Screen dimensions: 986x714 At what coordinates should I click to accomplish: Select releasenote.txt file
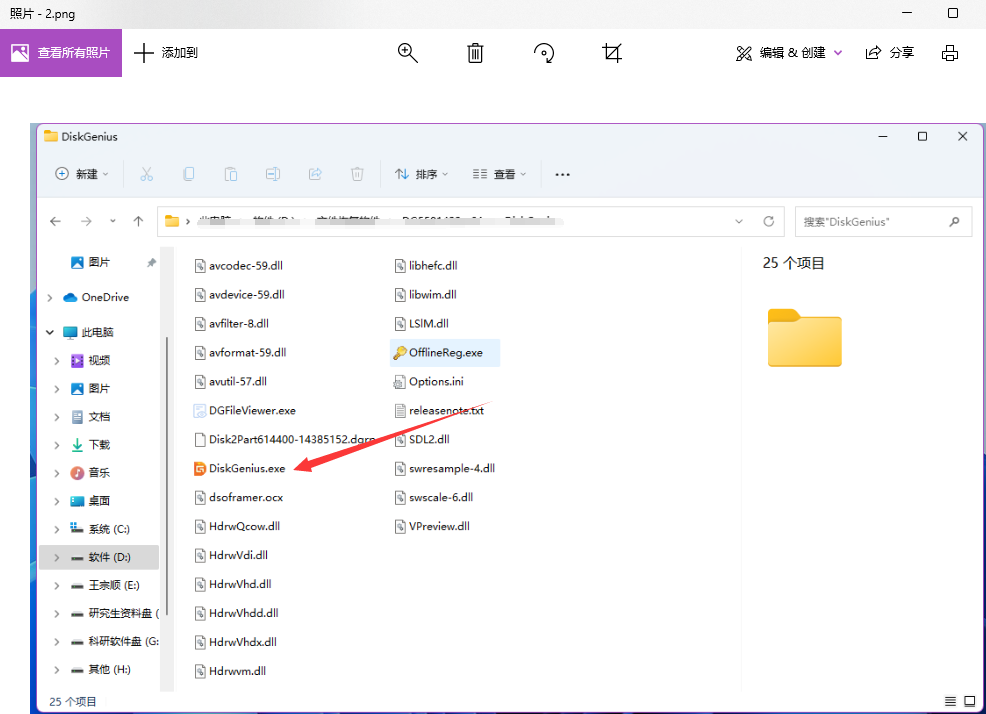point(438,410)
